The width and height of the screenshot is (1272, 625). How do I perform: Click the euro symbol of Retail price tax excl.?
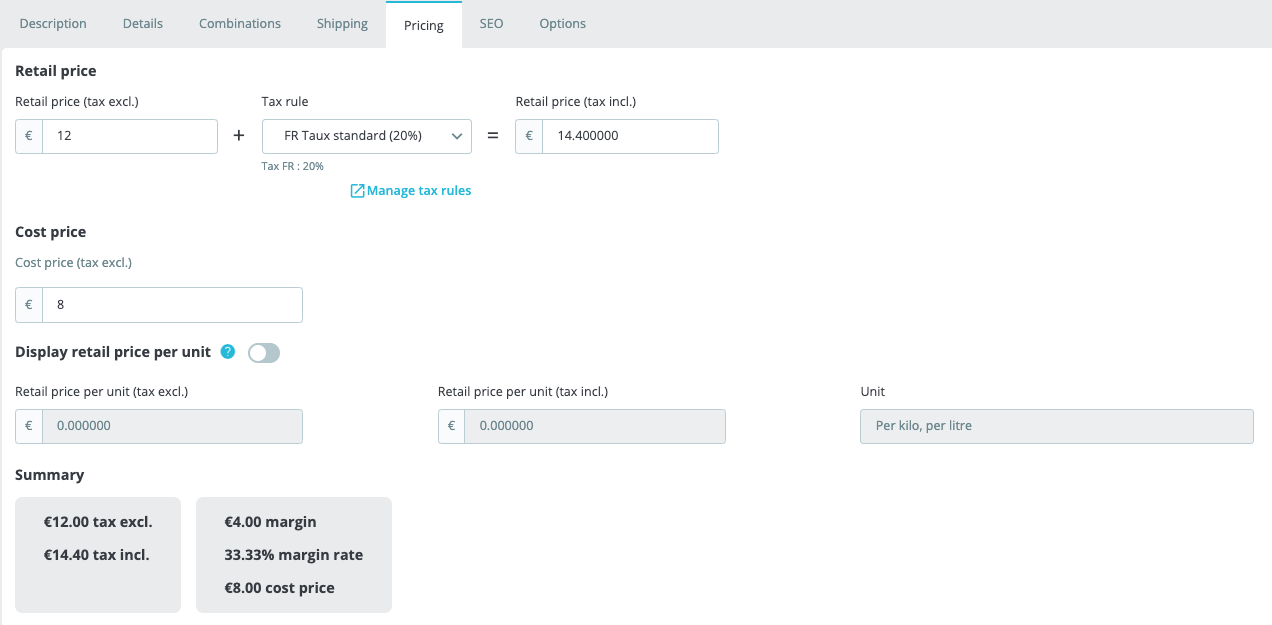point(29,136)
